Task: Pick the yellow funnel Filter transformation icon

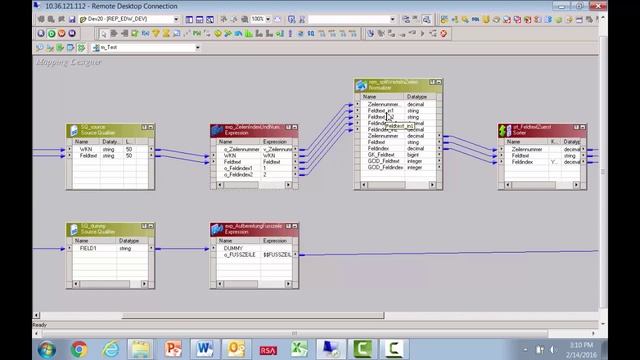Action: 156,34
